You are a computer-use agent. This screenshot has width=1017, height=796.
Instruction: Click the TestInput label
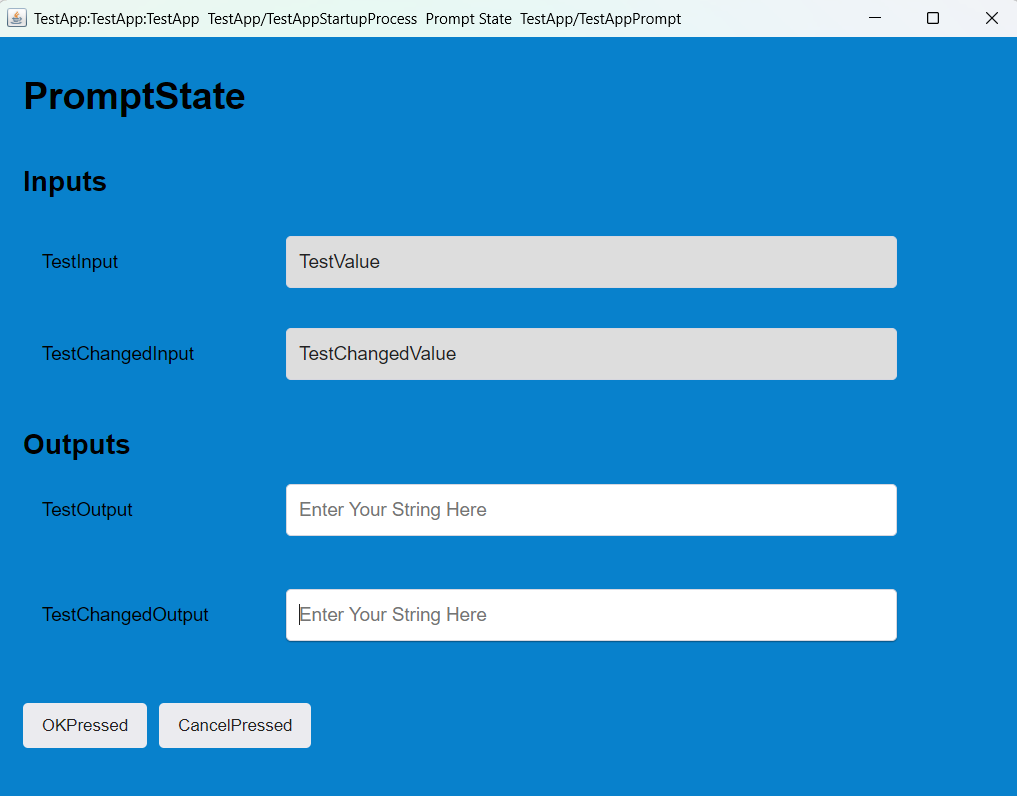[80, 261]
